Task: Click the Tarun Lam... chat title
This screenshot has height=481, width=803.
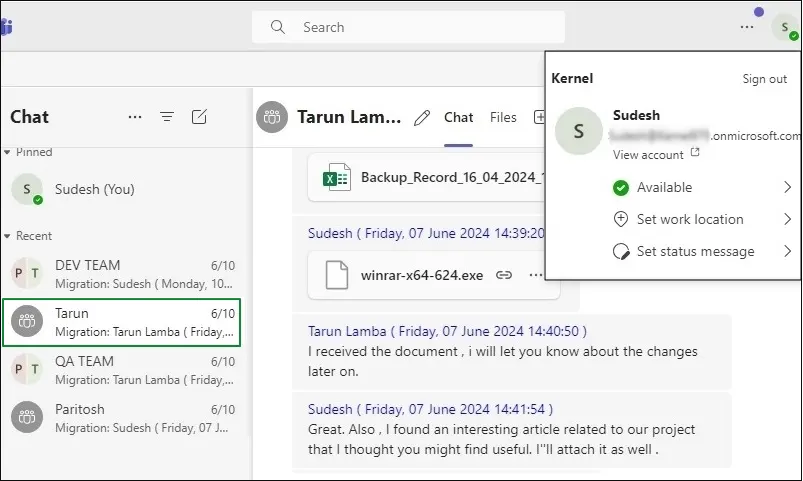Action: (349, 117)
